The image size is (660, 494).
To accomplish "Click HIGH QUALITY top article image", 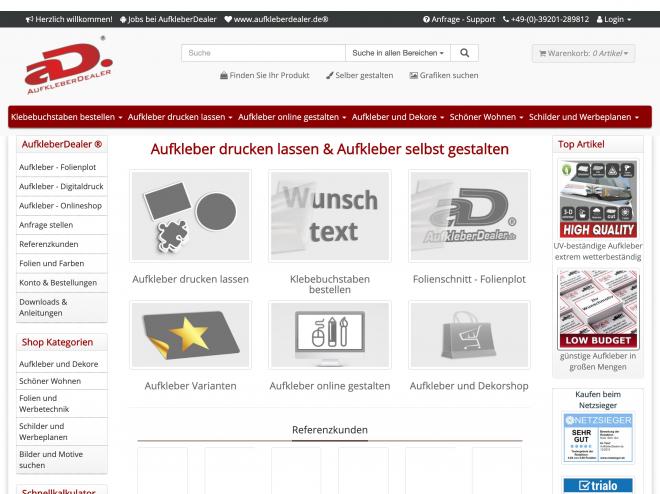I will [598, 199].
